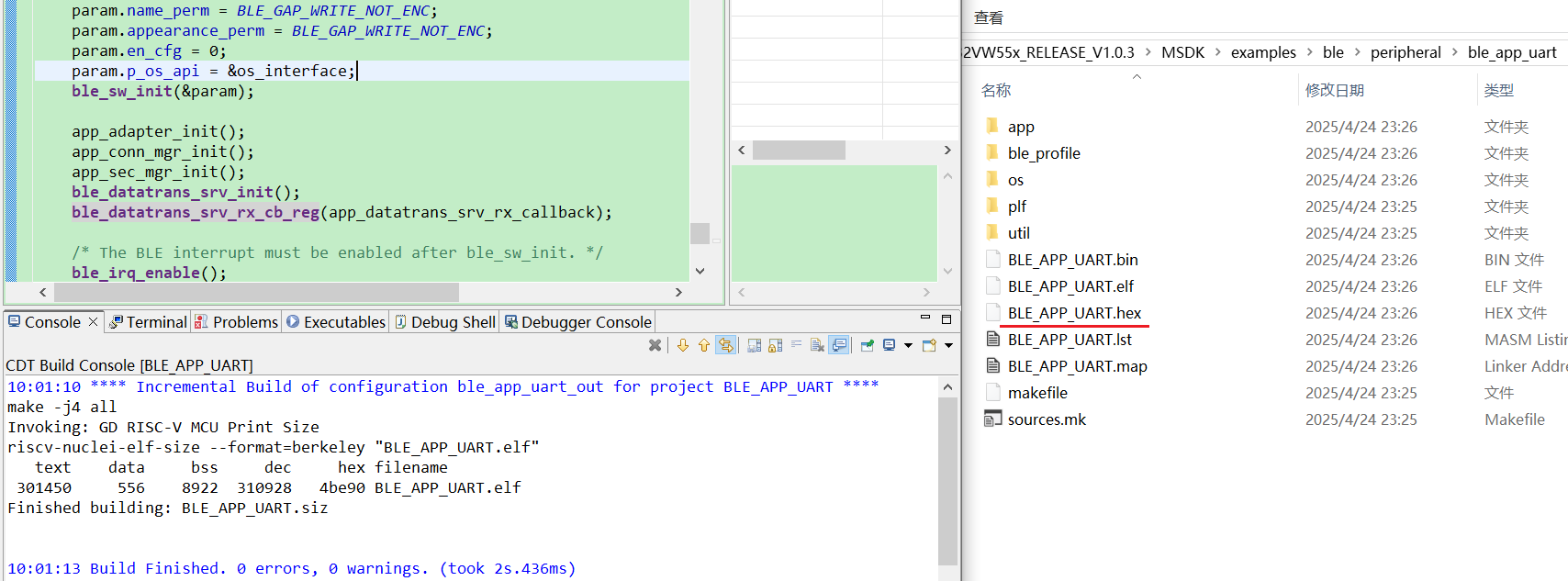Image resolution: width=1568 pixels, height=581 pixels.
Task: Click the app folder icon
Action: click(x=991, y=126)
